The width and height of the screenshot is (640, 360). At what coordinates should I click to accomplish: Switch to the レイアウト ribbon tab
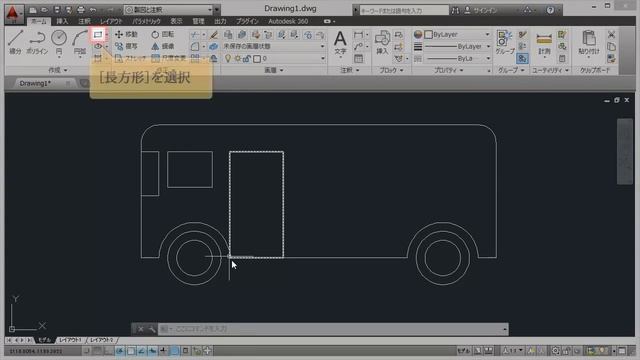(x=111, y=21)
